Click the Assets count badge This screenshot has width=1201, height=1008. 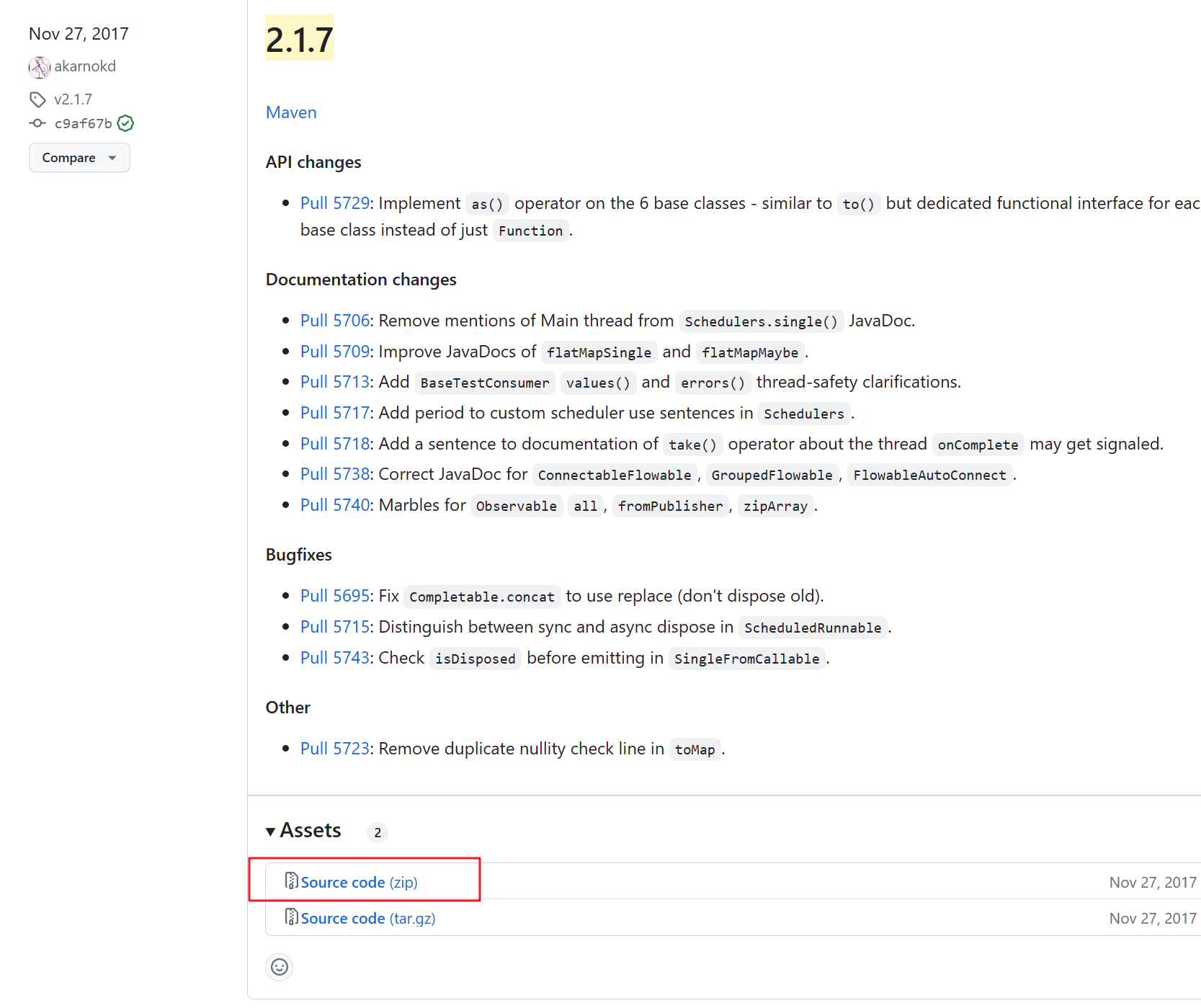coord(377,831)
